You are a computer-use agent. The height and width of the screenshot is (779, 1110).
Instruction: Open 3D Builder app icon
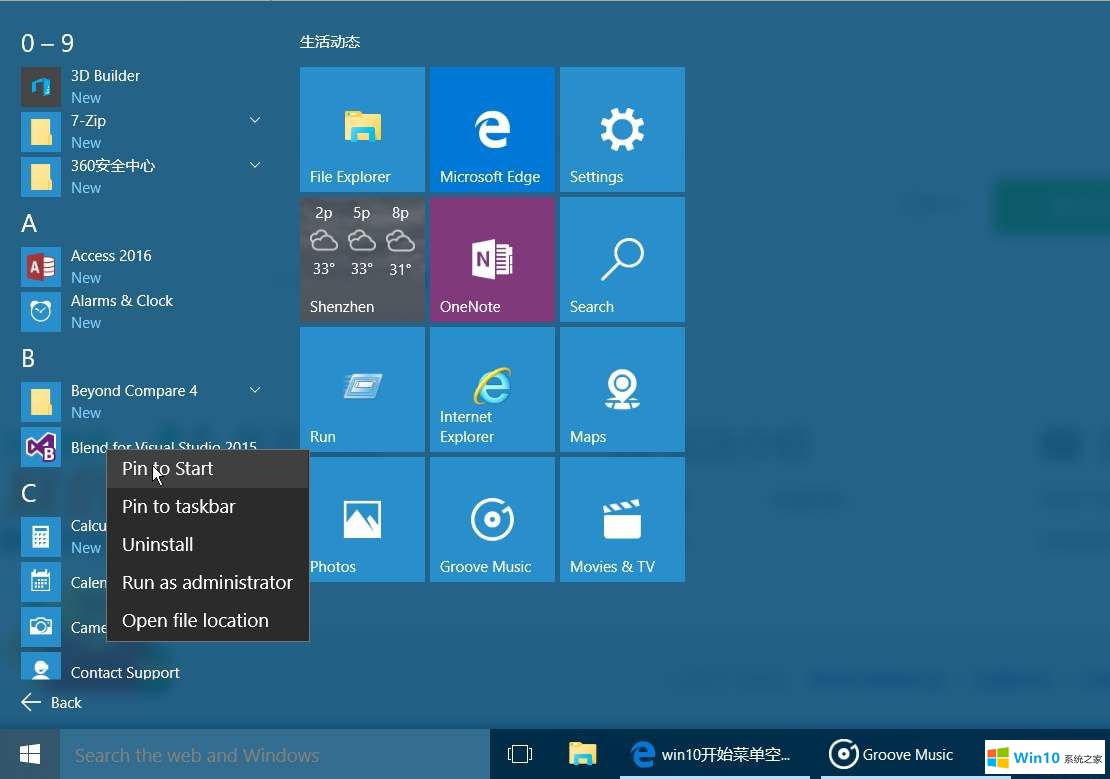tap(40, 86)
